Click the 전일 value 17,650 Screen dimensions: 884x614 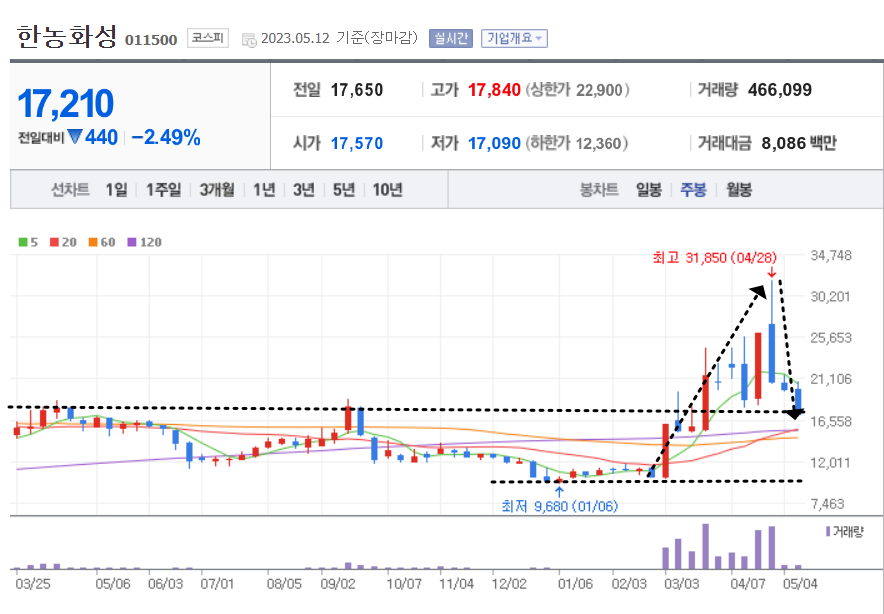tap(356, 90)
